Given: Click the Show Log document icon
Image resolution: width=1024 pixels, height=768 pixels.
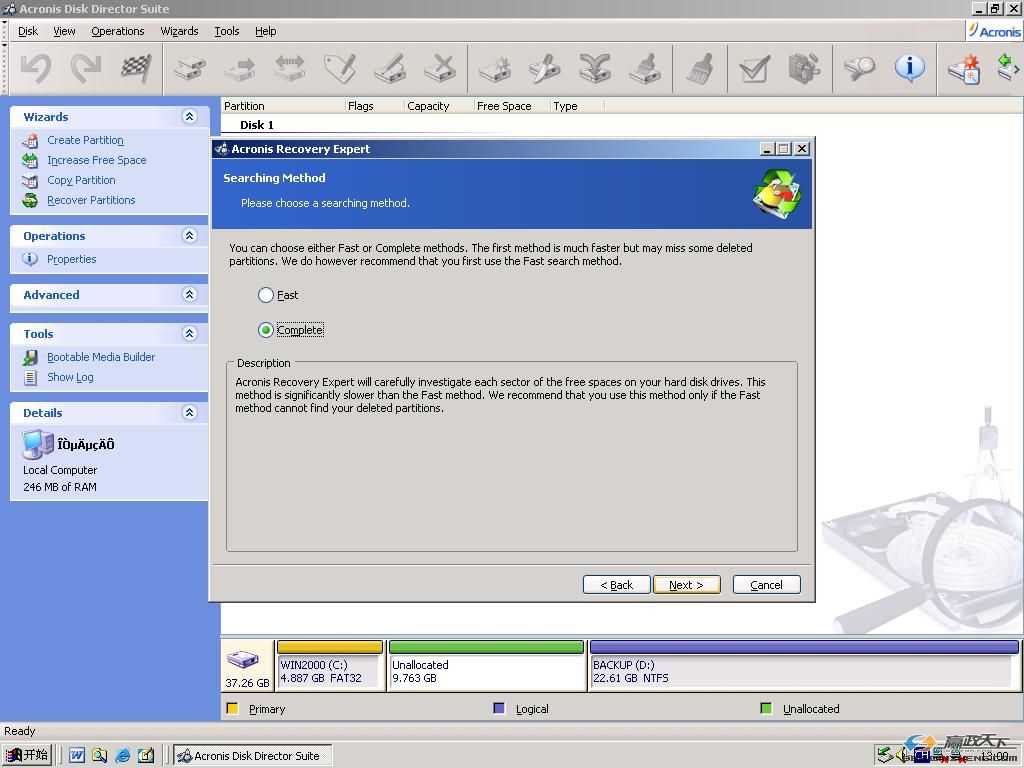Looking at the screenshot, I should pyautogui.click(x=30, y=377).
